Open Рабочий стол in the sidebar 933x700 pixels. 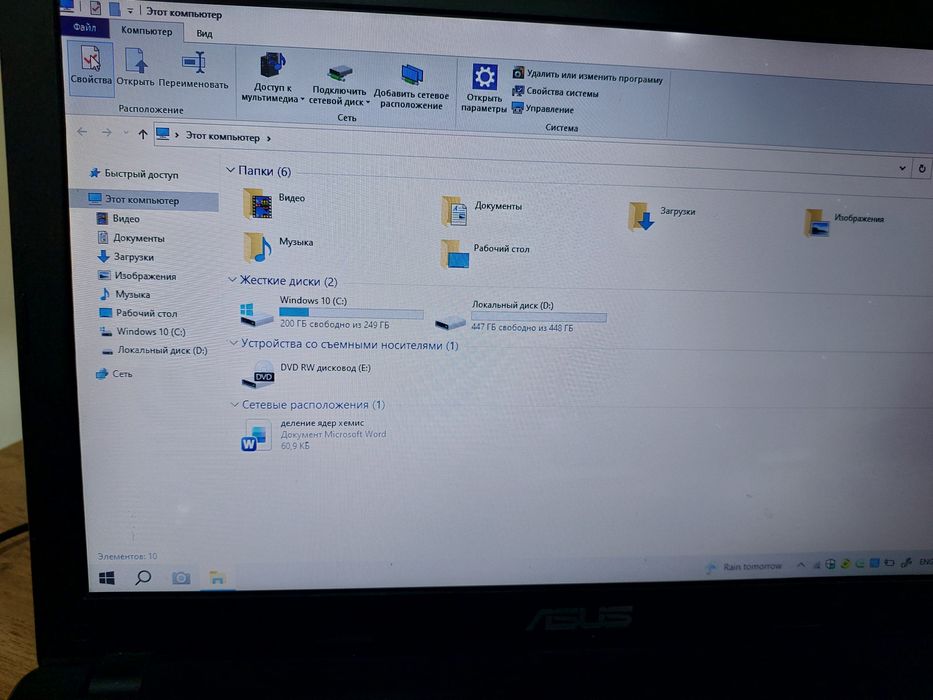[139, 312]
